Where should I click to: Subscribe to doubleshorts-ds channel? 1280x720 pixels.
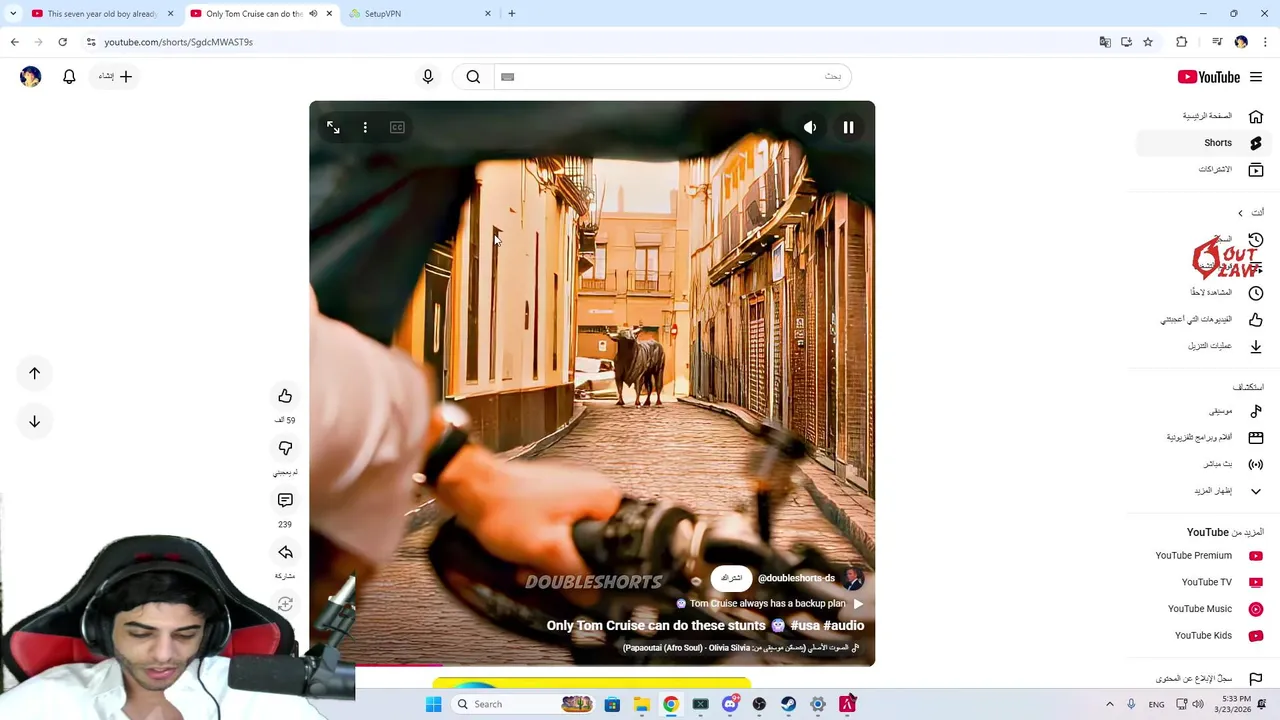click(x=731, y=578)
